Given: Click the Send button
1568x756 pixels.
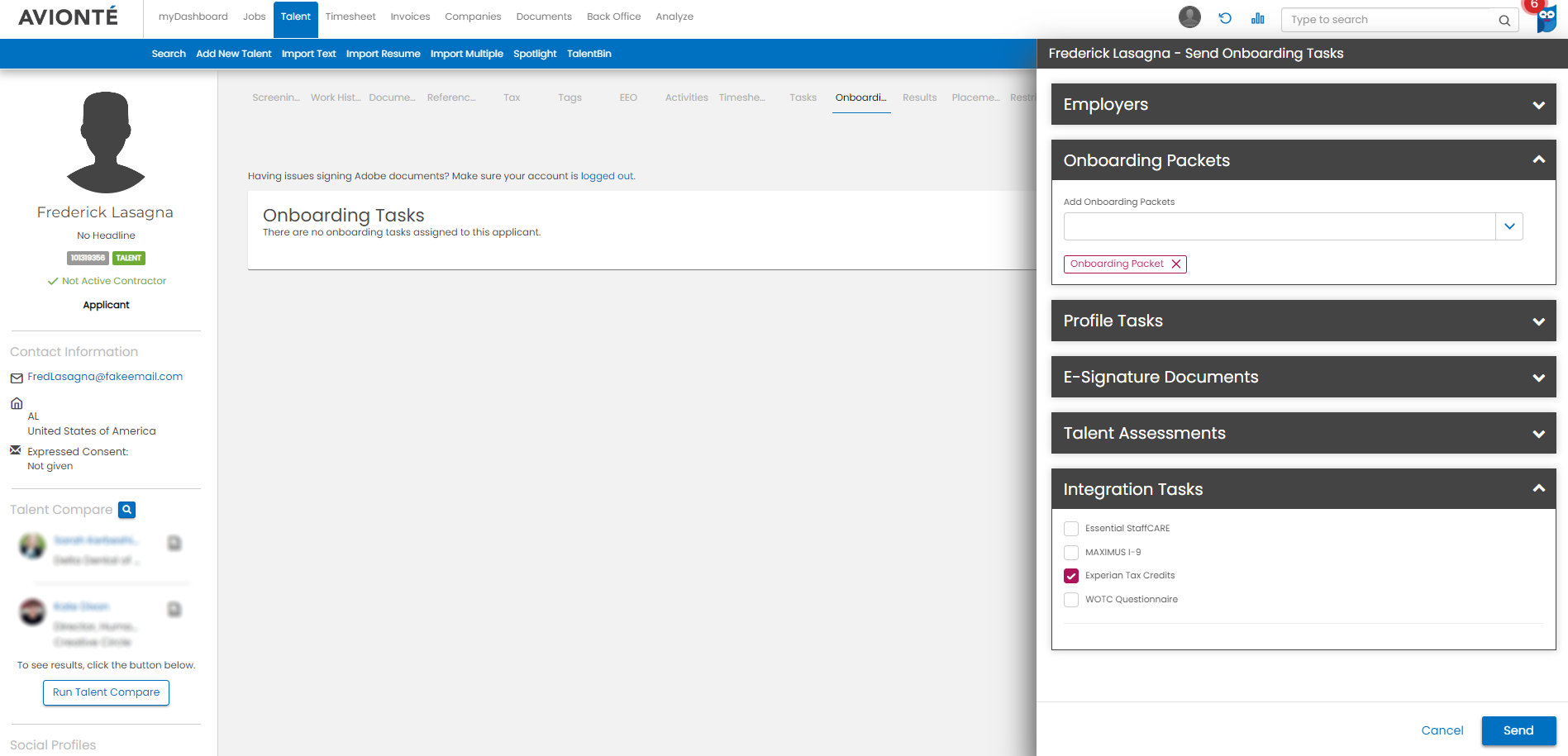Looking at the screenshot, I should pyautogui.click(x=1518, y=730).
